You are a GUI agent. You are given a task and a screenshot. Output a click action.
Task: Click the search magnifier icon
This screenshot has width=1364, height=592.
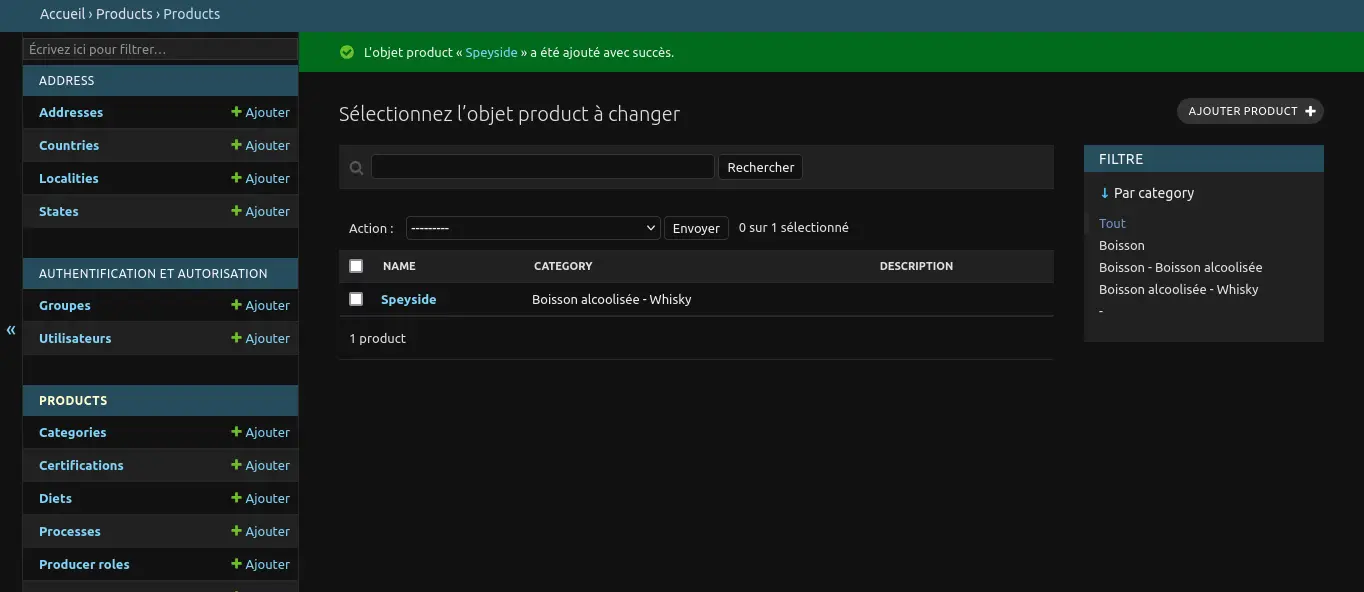click(356, 168)
